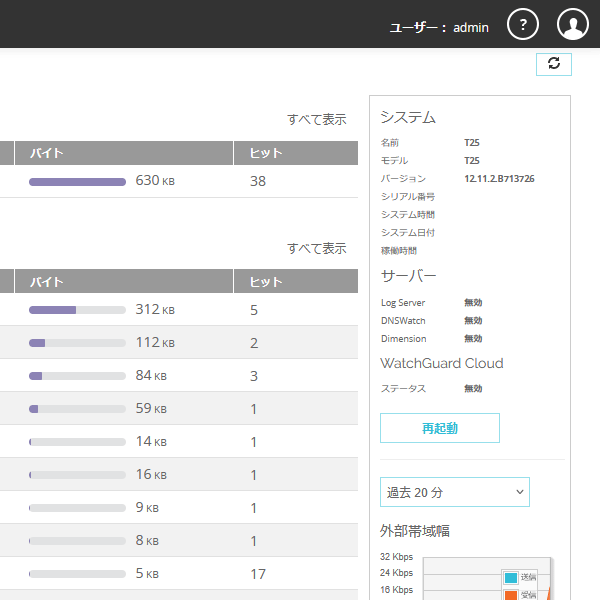Click the 受信 orange legend swatch
The height and width of the screenshot is (600, 600).
pos(511,595)
